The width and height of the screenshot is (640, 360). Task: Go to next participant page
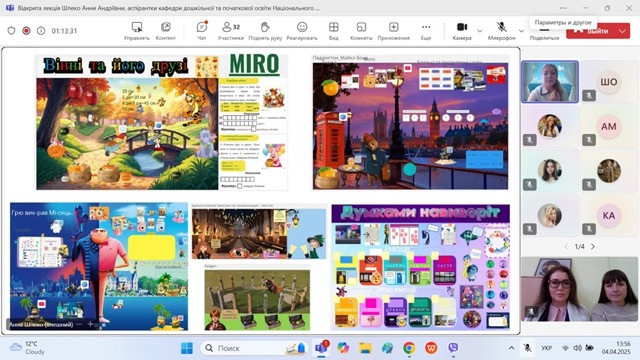(593, 247)
